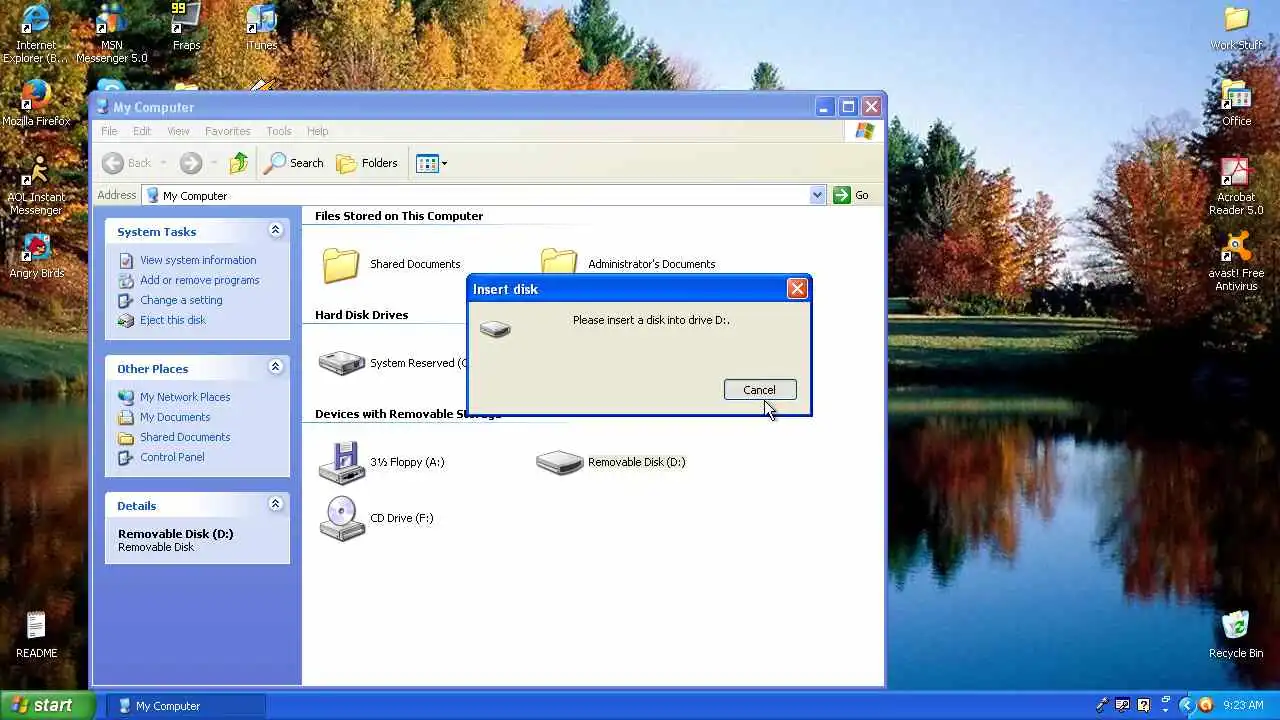Click View system information
This screenshot has width=1280, height=720.
(198, 260)
